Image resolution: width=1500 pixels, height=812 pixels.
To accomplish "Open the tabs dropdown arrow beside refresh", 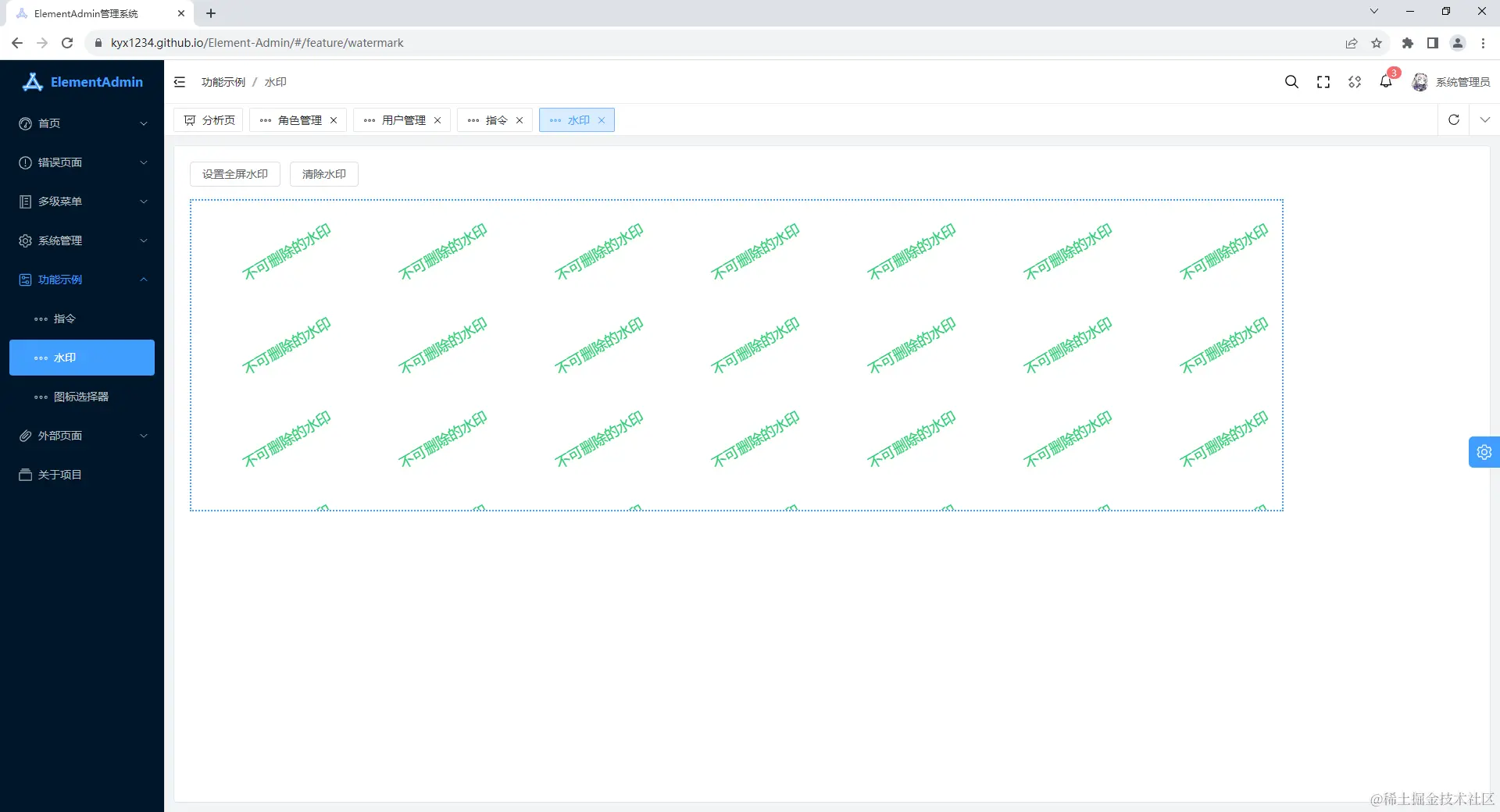I will [x=1485, y=119].
